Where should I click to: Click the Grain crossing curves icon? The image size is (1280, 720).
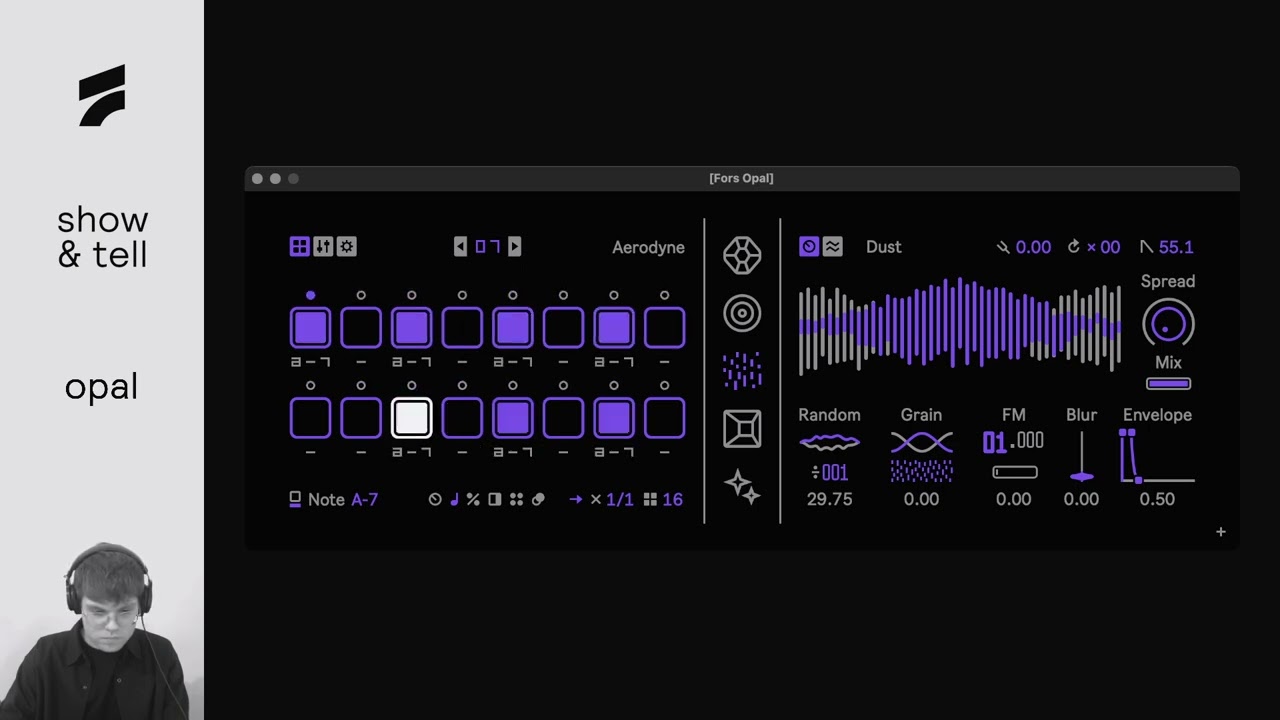(x=921, y=442)
